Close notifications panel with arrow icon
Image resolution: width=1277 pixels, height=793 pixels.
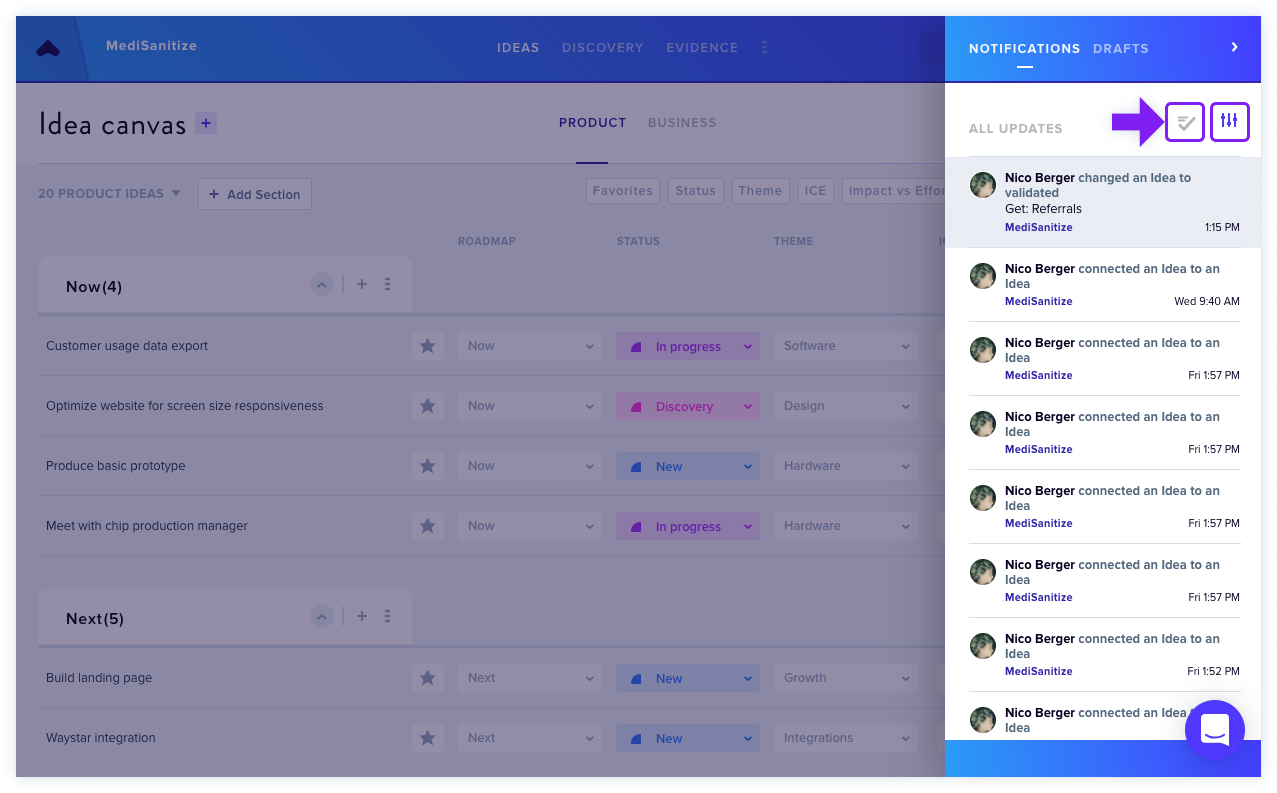point(1235,47)
